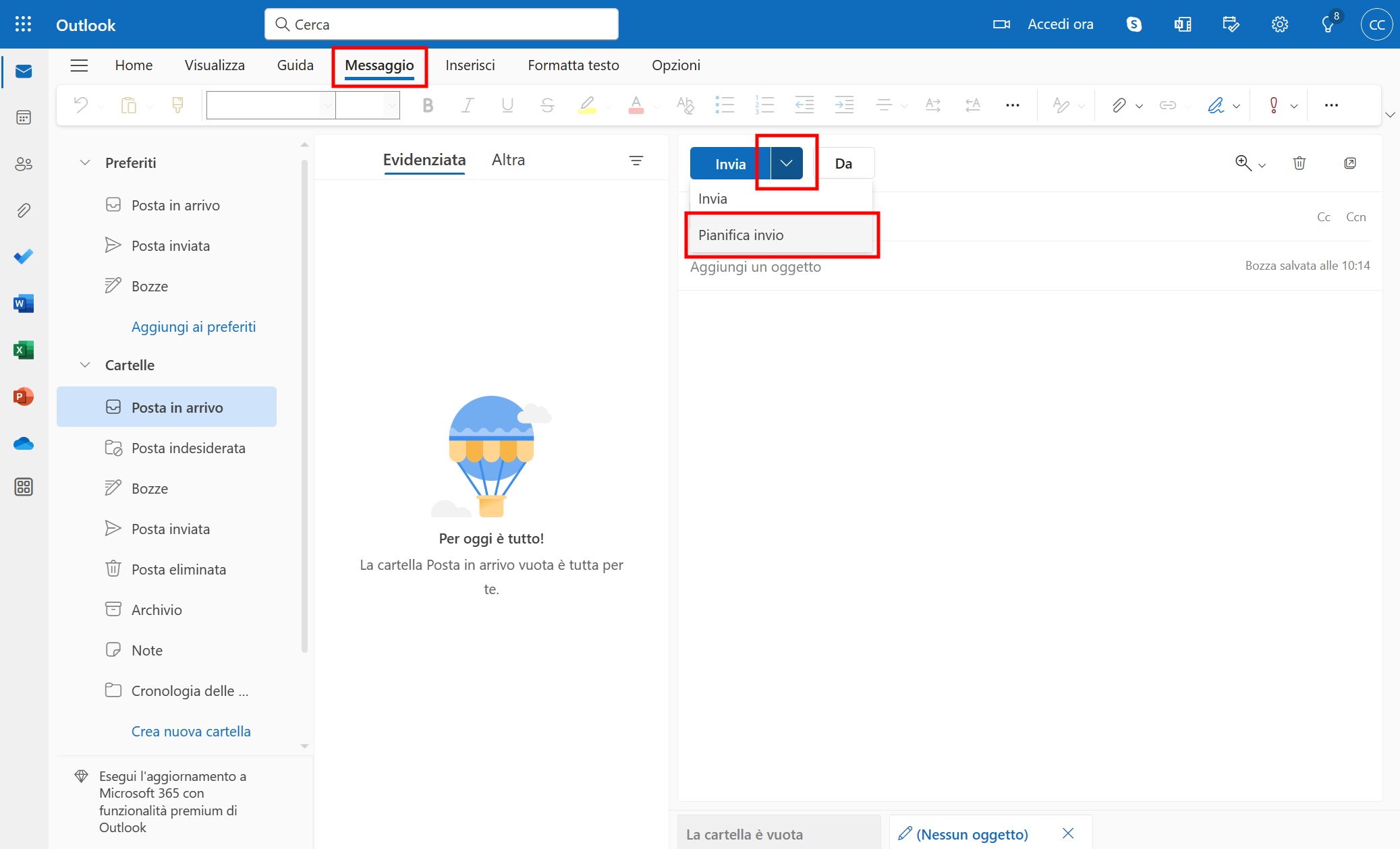Select the Altra inbox tab
The image size is (1400, 849).
pyautogui.click(x=508, y=160)
